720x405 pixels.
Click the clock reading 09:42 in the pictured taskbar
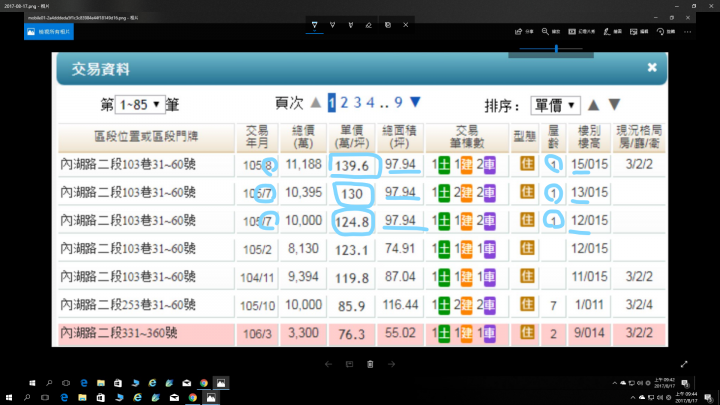pyautogui.click(x=664, y=383)
